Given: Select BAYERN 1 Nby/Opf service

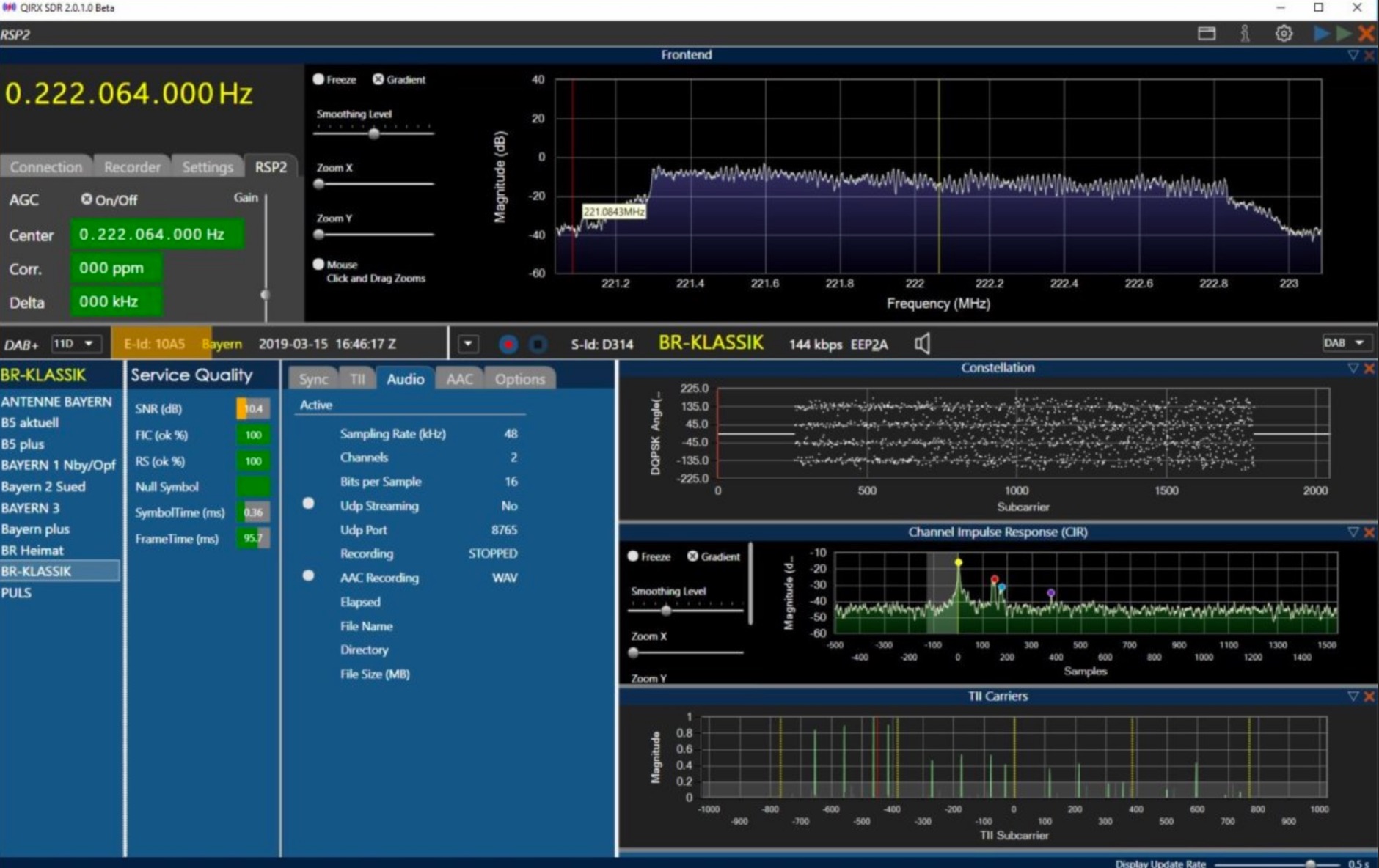Looking at the screenshot, I should tap(60, 466).
